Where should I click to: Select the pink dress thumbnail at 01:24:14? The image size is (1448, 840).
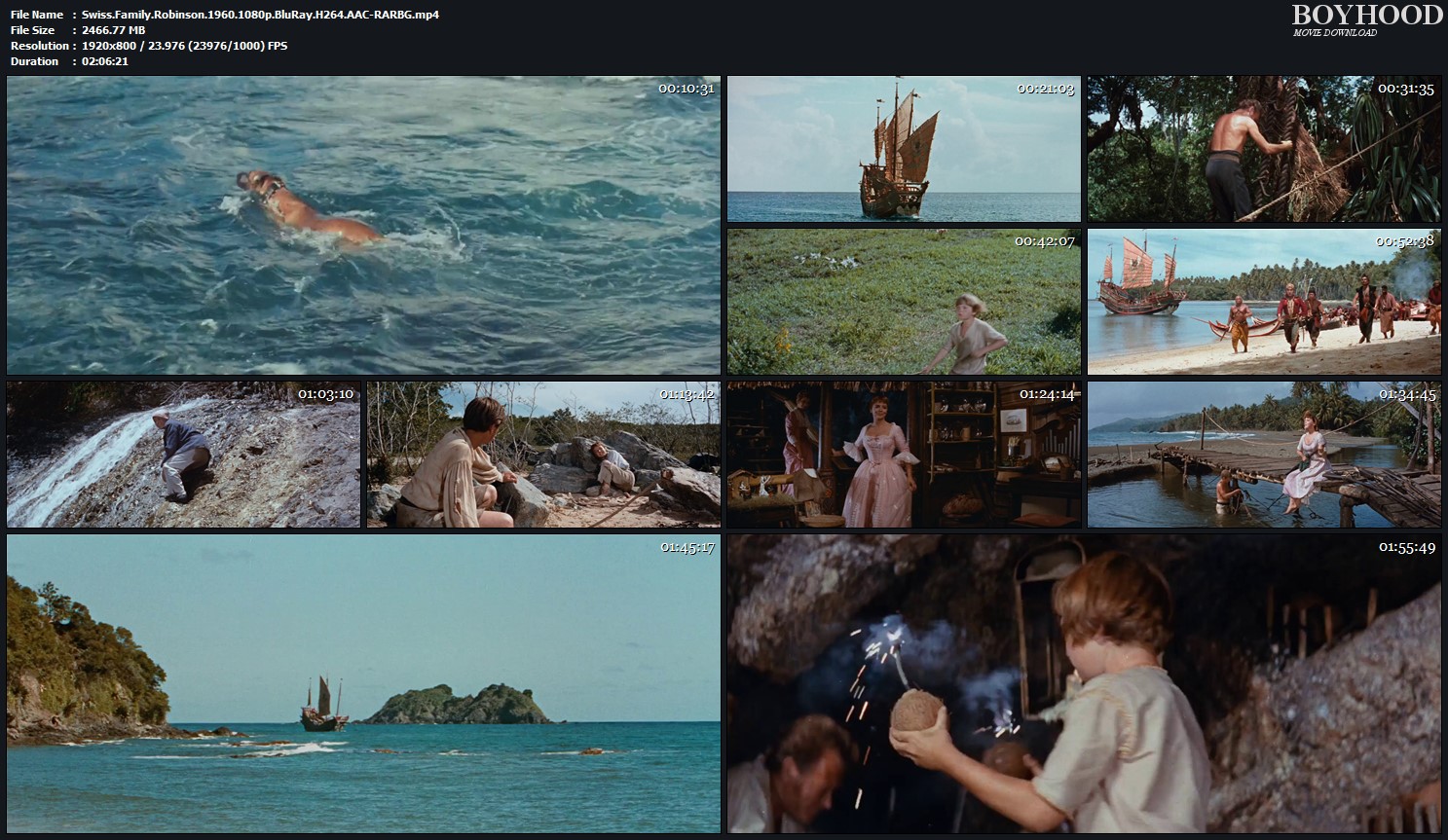pos(904,455)
